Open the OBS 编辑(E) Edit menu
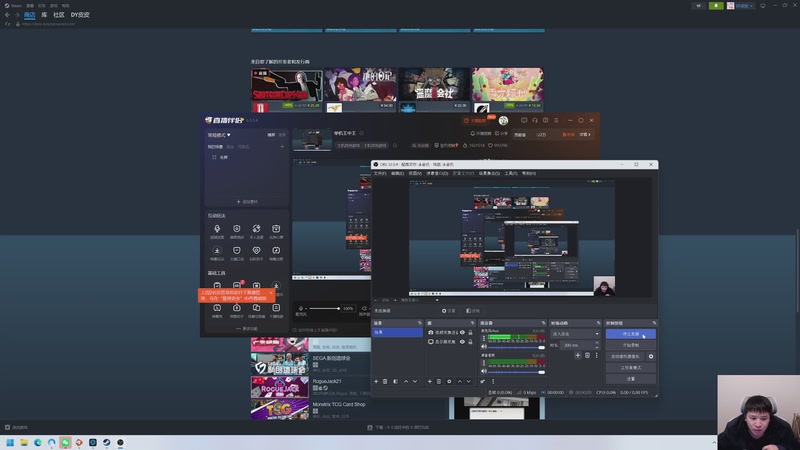The image size is (800, 450). point(397,173)
